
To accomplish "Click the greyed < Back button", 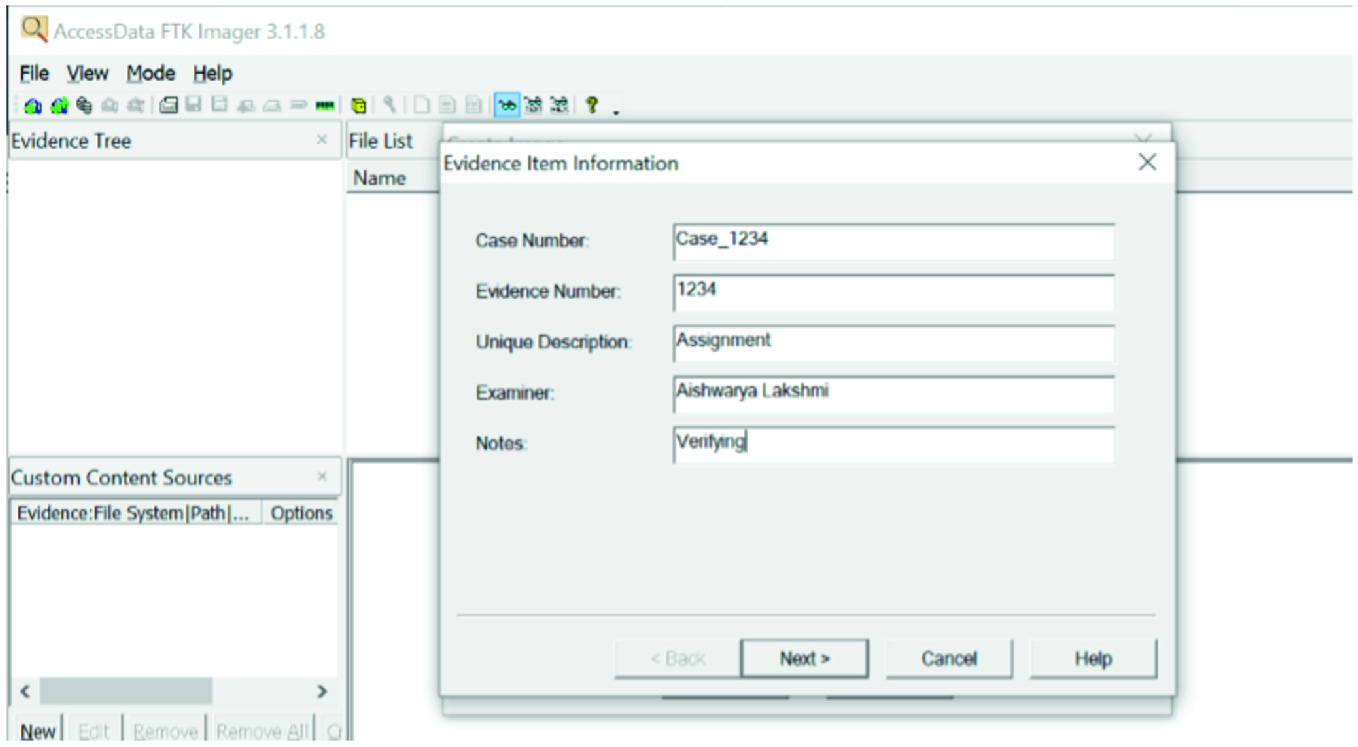I will point(677,659).
